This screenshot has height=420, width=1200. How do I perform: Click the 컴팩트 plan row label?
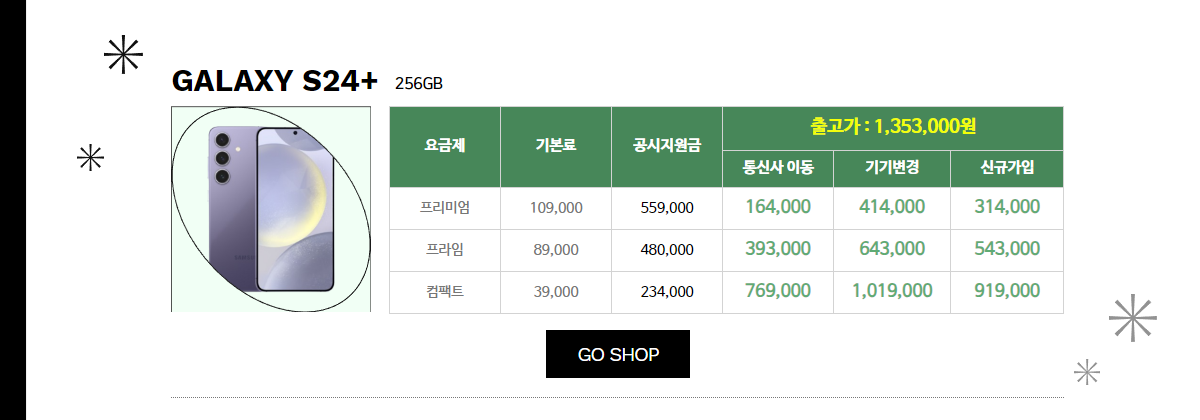tap(445, 291)
